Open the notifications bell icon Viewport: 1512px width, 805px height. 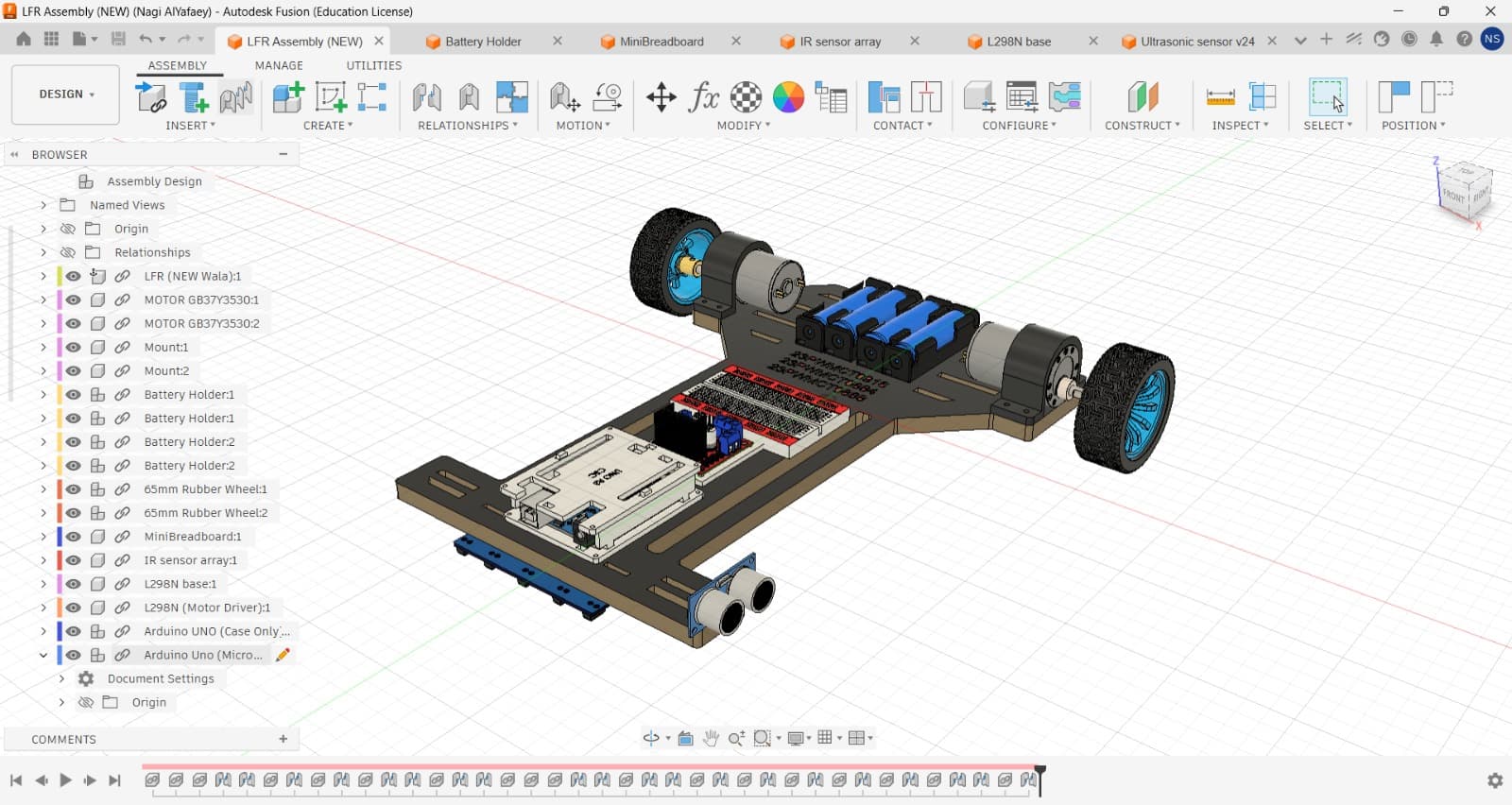click(x=1436, y=40)
